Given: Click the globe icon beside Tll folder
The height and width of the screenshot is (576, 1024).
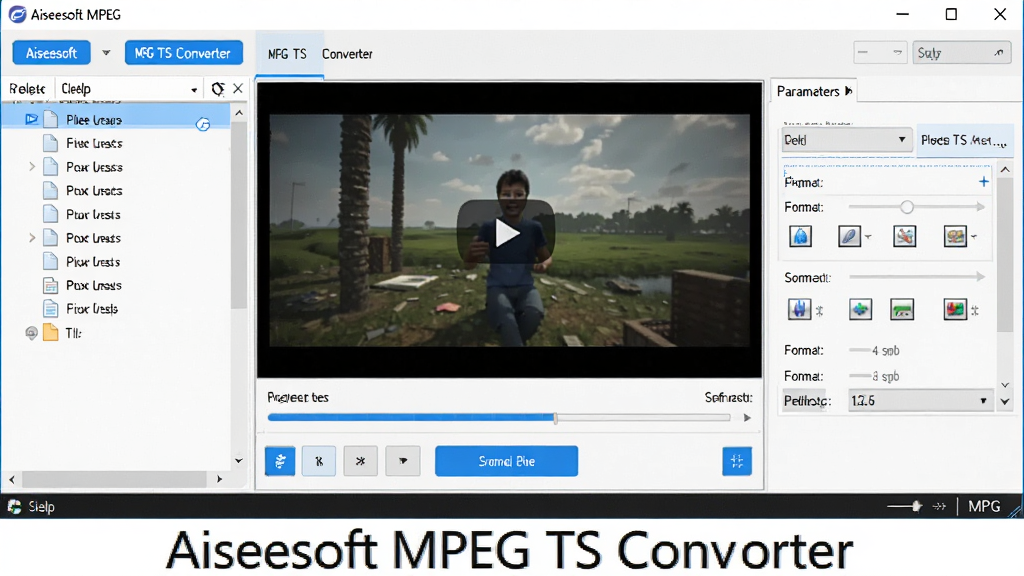Looking at the screenshot, I should 31,333.
